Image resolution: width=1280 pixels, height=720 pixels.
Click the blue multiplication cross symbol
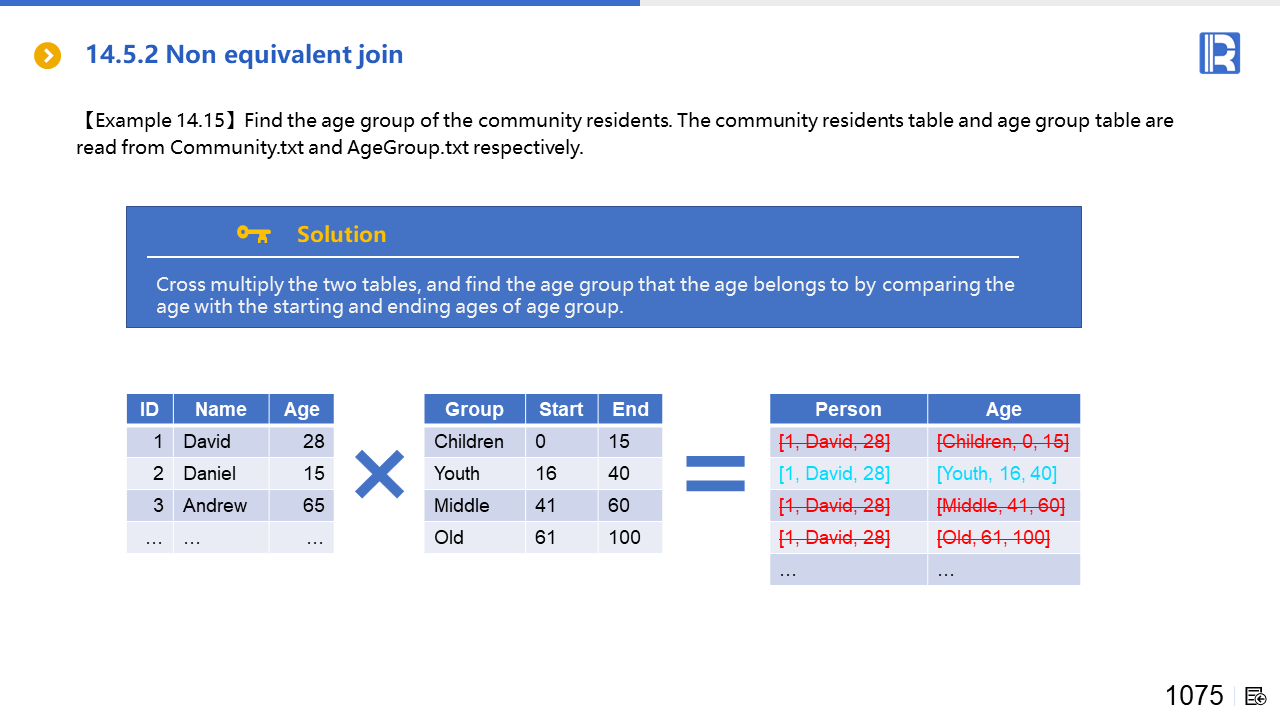click(380, 474)
